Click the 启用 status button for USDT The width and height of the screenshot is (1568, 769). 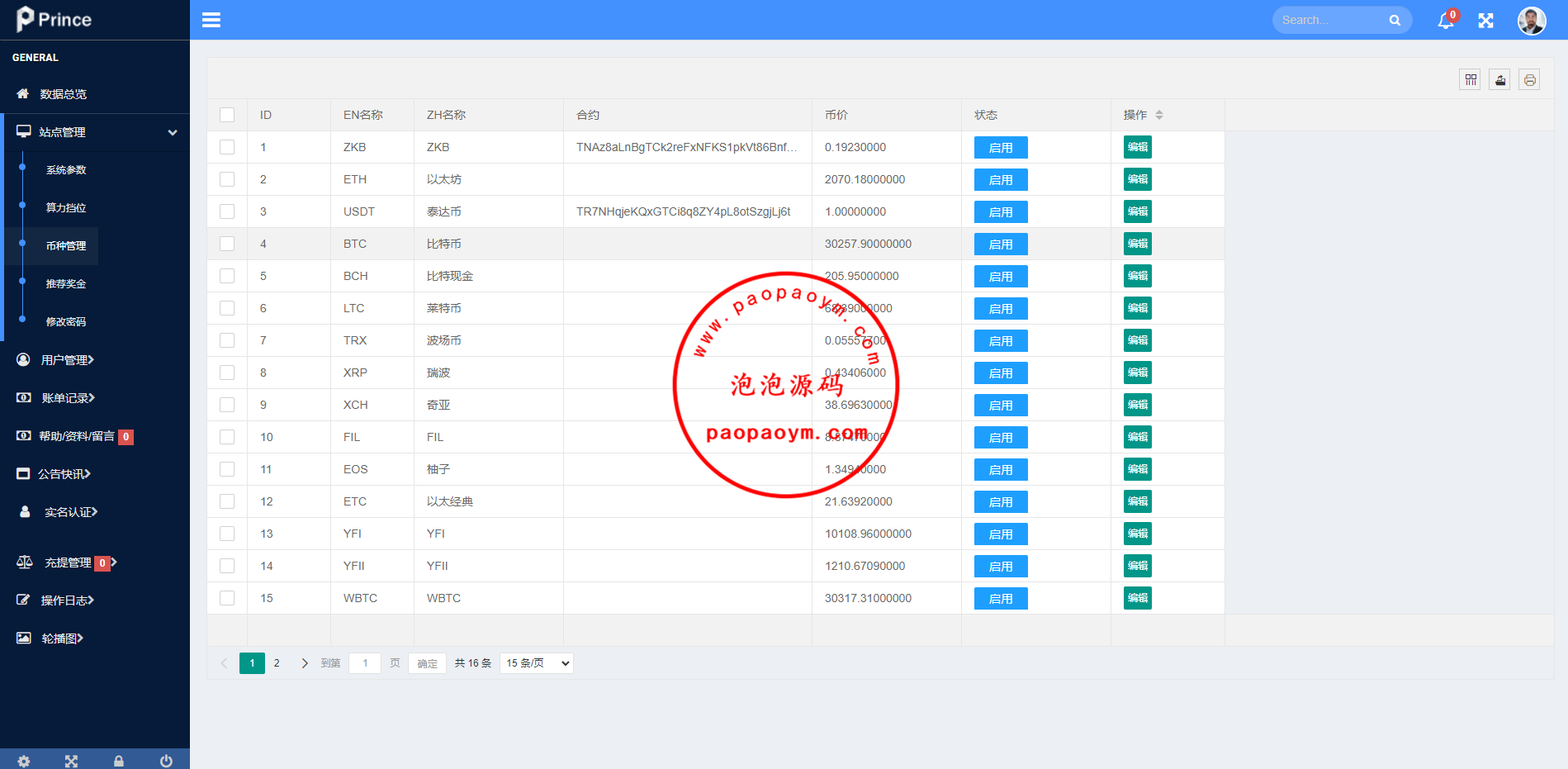[1001, 212]
